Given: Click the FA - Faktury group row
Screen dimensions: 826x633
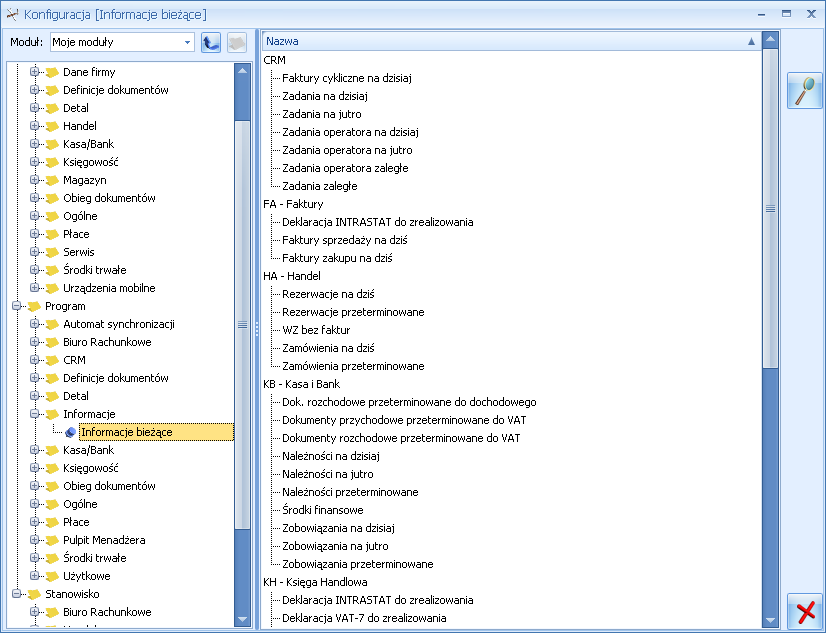Looking at the screenshot, I should click(x=293, y=204).
